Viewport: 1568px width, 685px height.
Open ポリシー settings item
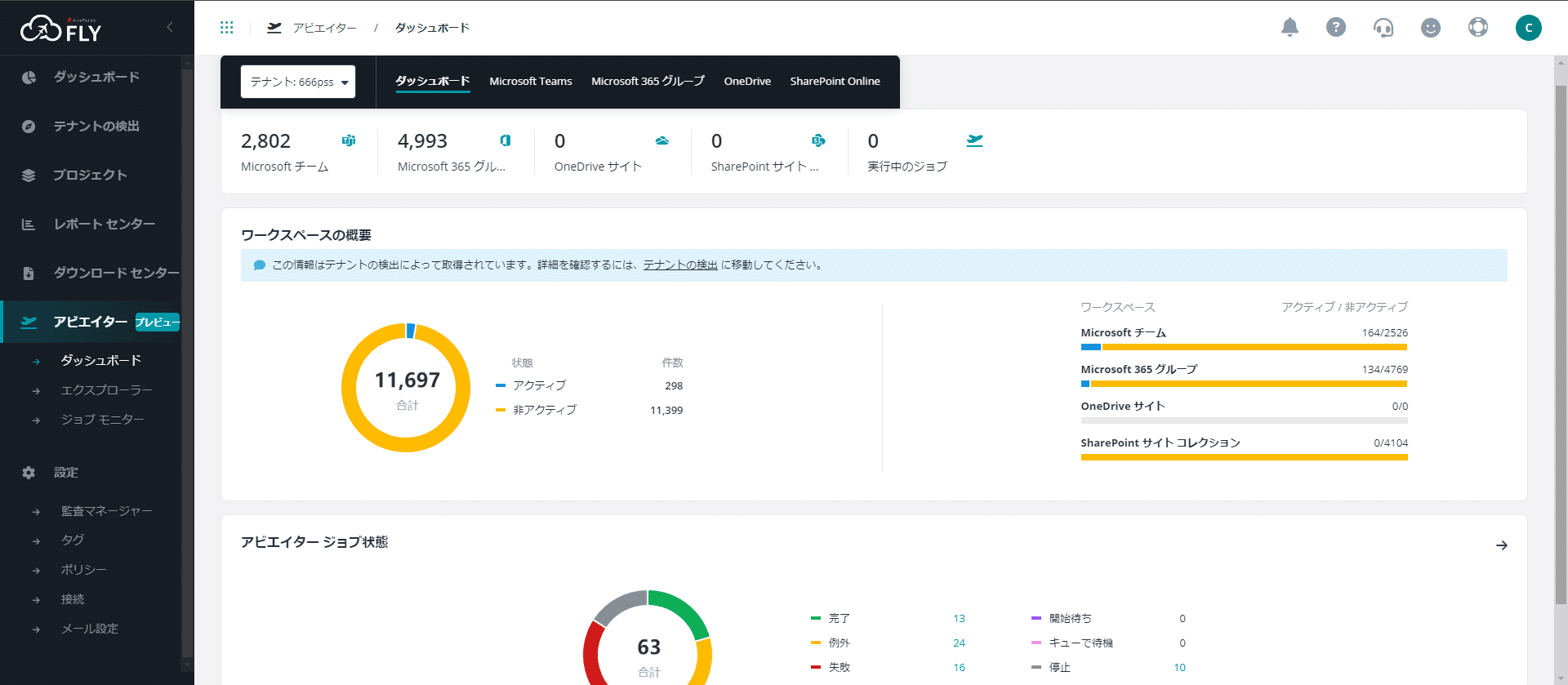click(83, 570)
